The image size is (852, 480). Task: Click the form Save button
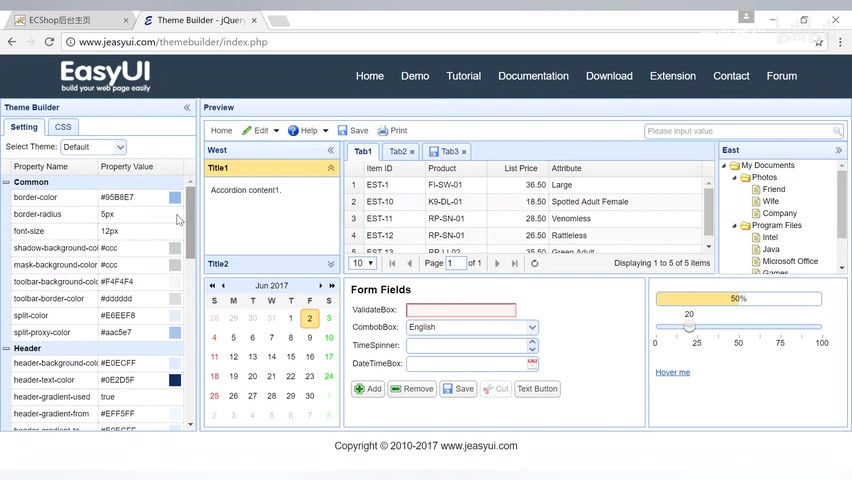(458, 389)
